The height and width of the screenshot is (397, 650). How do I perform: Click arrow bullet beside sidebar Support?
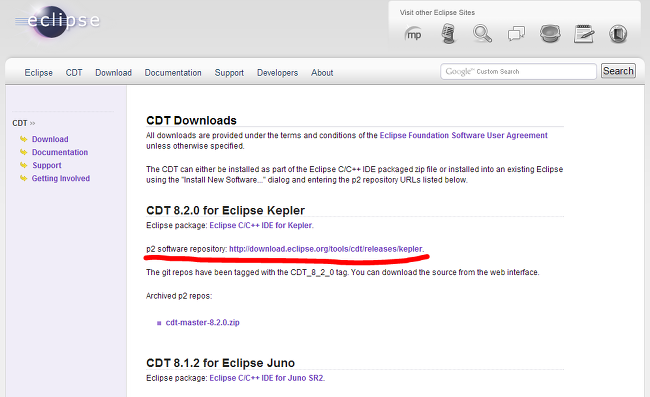24,165
